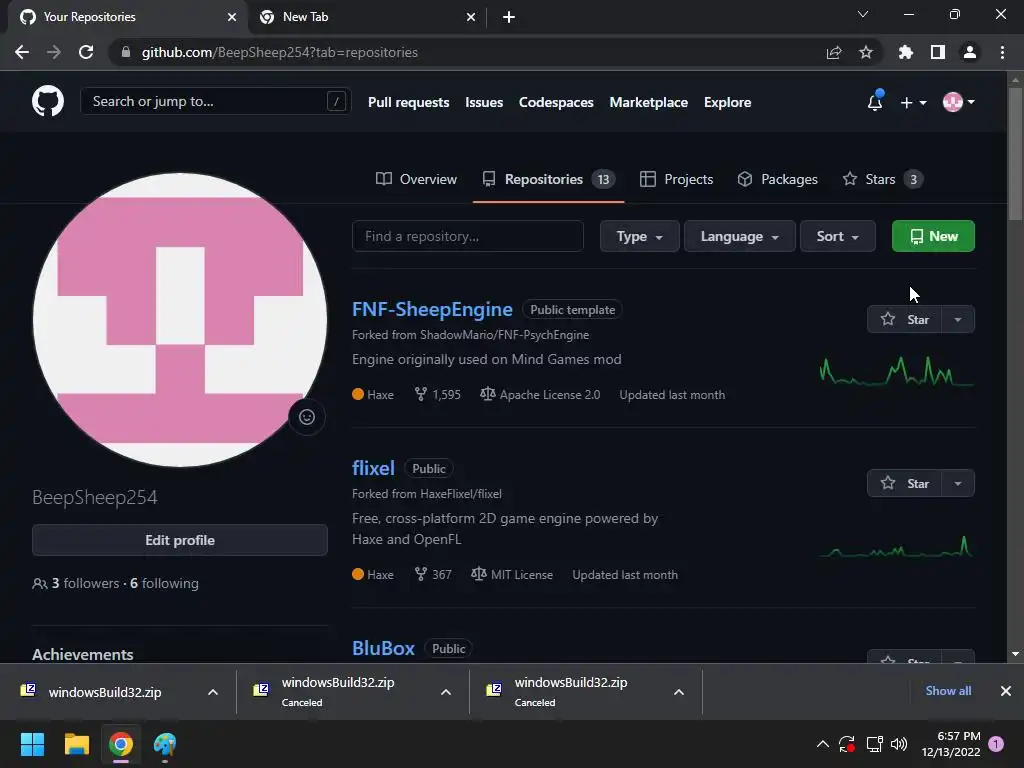
Task: Select the Repositories tab
Action: (x=548, y=179)
